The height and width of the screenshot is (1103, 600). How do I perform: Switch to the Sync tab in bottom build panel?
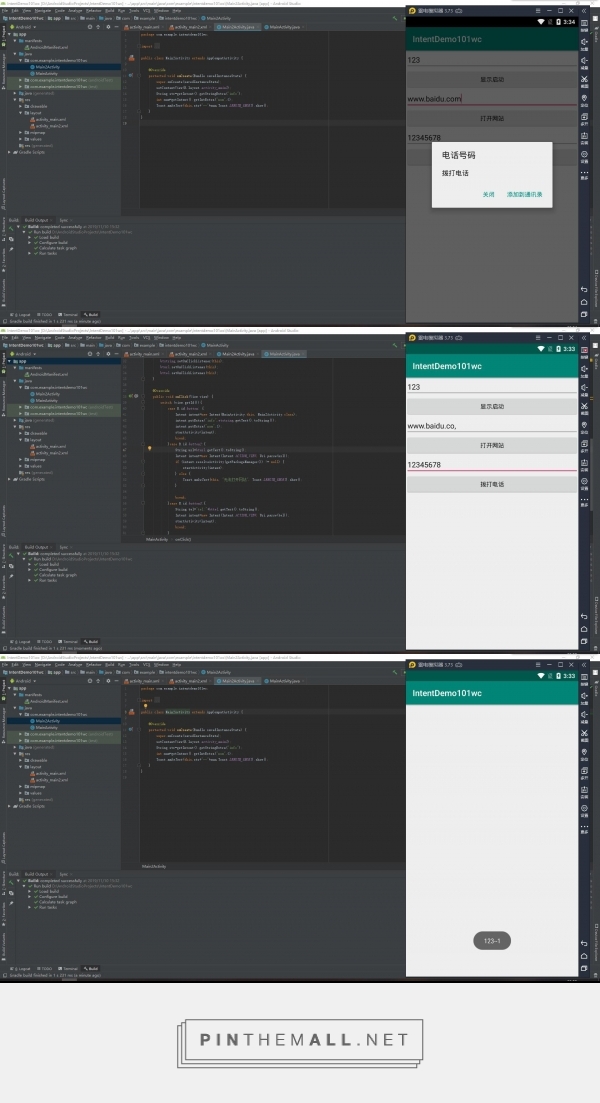(63, 874)
